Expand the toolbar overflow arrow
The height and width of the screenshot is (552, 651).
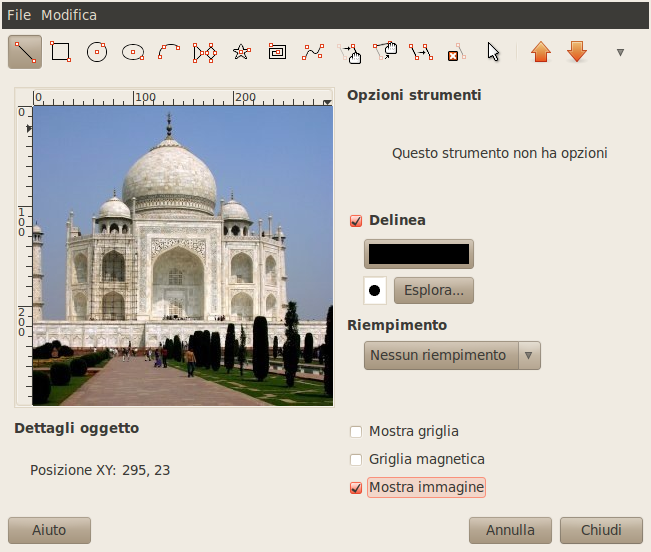pos(620,52)
